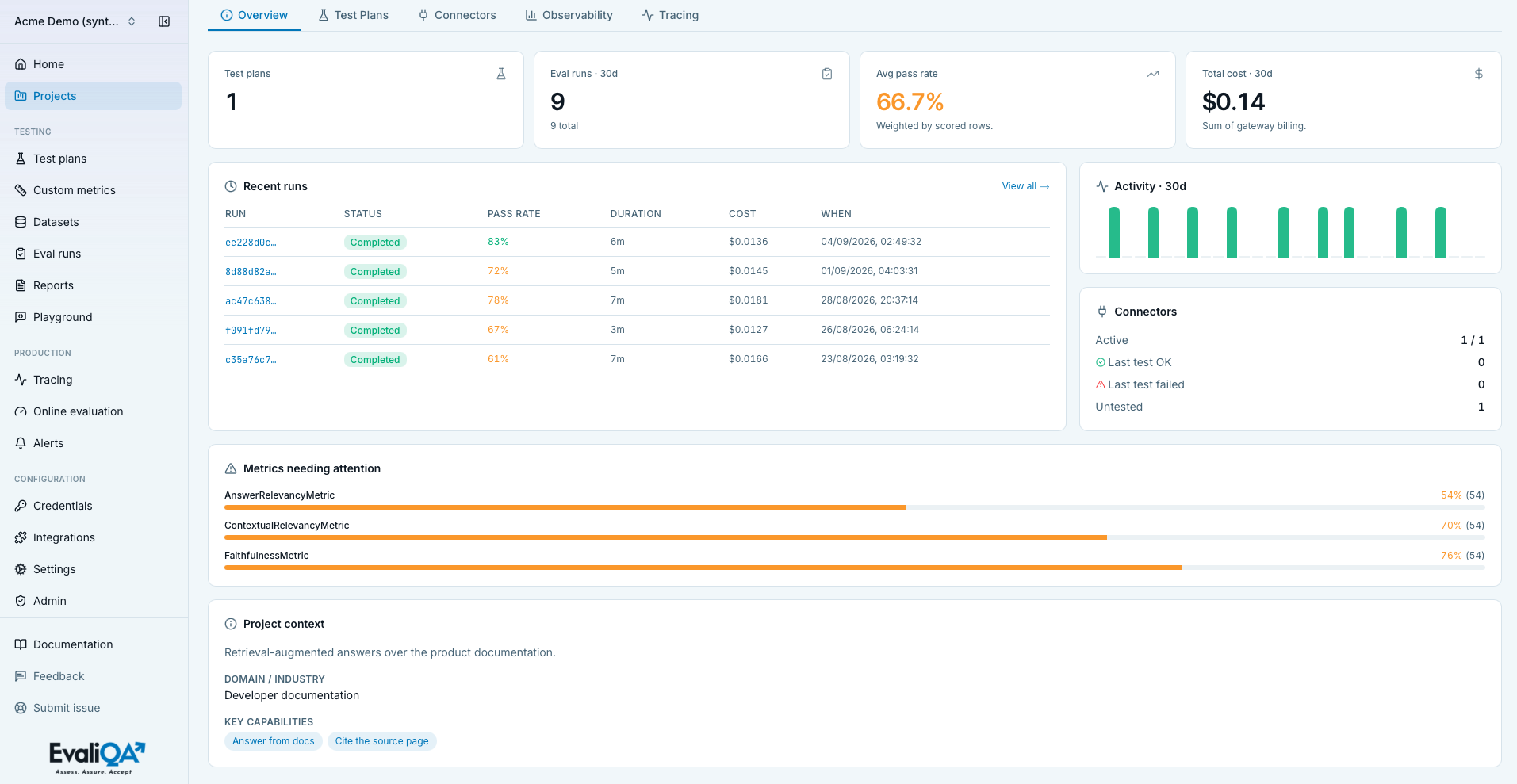Image resolution: width=1517 pixels, height=784 pixels.
Task: Click the Documentation book icon
Action: coord(21,644)
